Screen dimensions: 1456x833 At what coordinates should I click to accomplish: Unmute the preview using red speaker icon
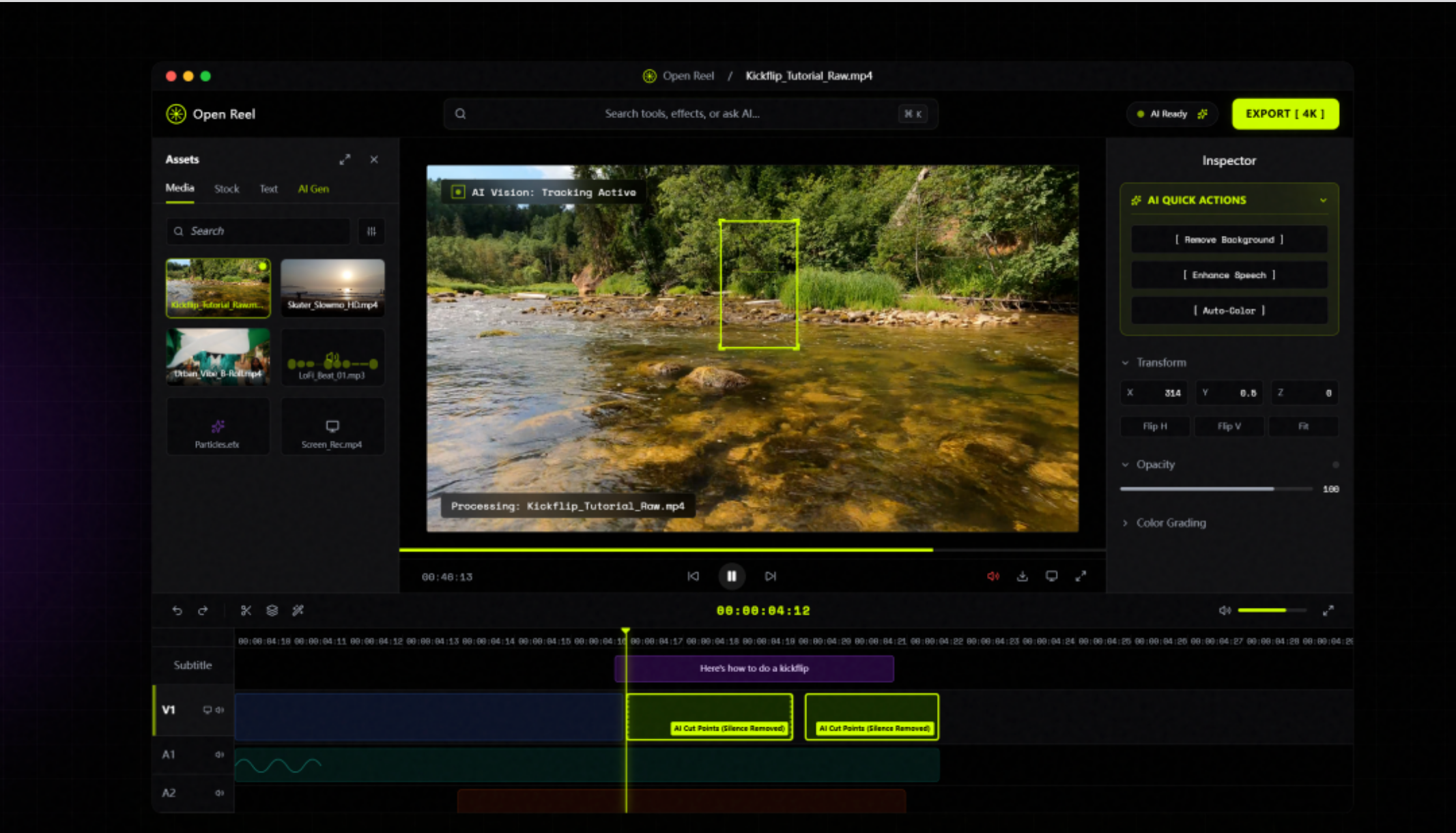993,576
